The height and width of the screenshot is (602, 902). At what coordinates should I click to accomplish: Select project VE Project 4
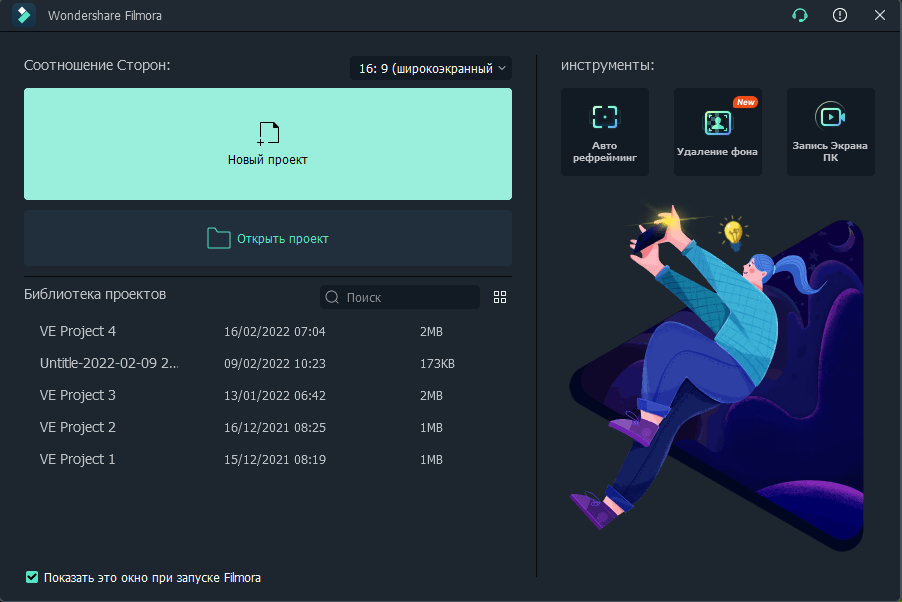[78, 332]
